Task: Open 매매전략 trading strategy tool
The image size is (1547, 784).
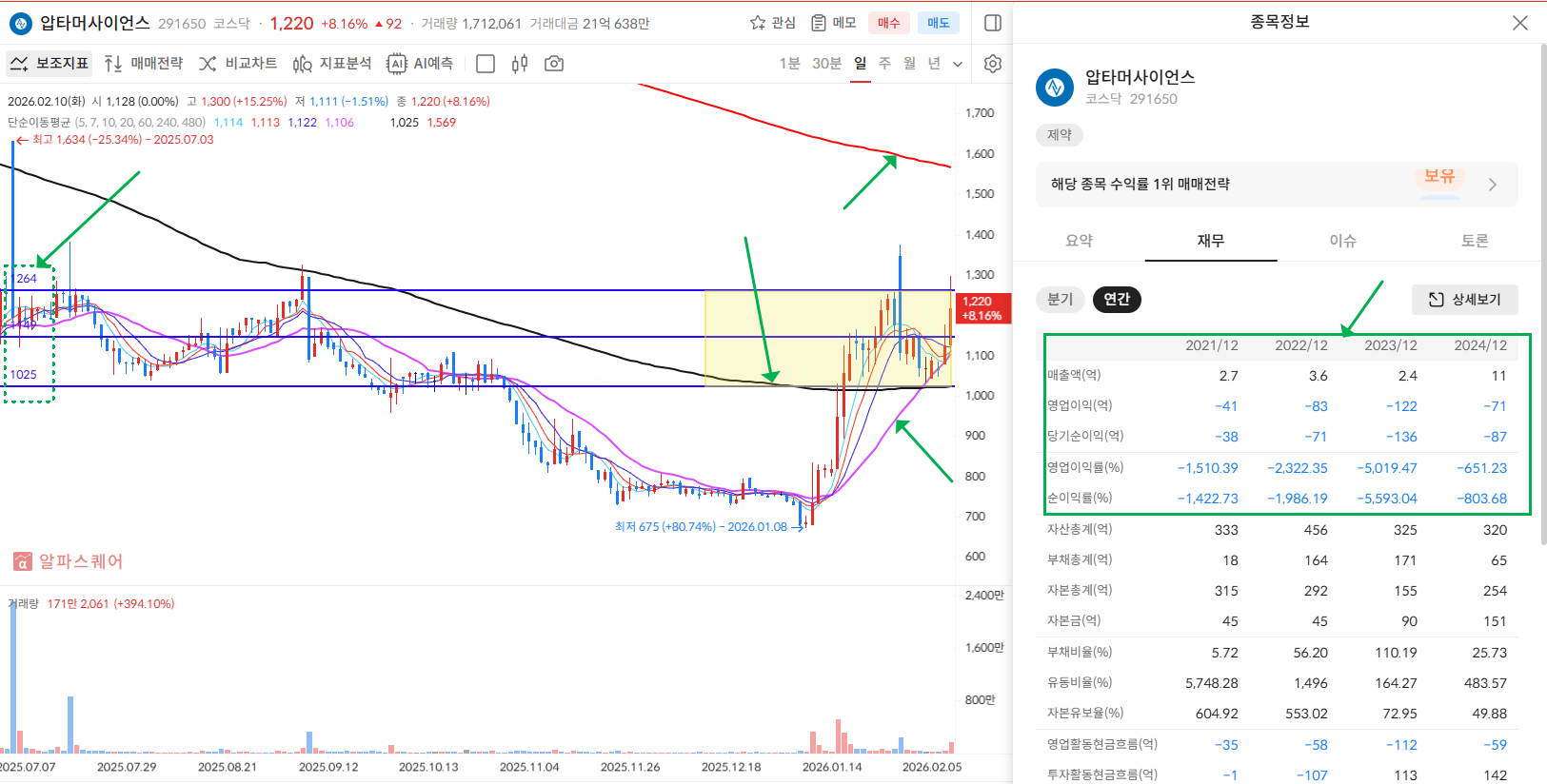Action: (144, 64)
